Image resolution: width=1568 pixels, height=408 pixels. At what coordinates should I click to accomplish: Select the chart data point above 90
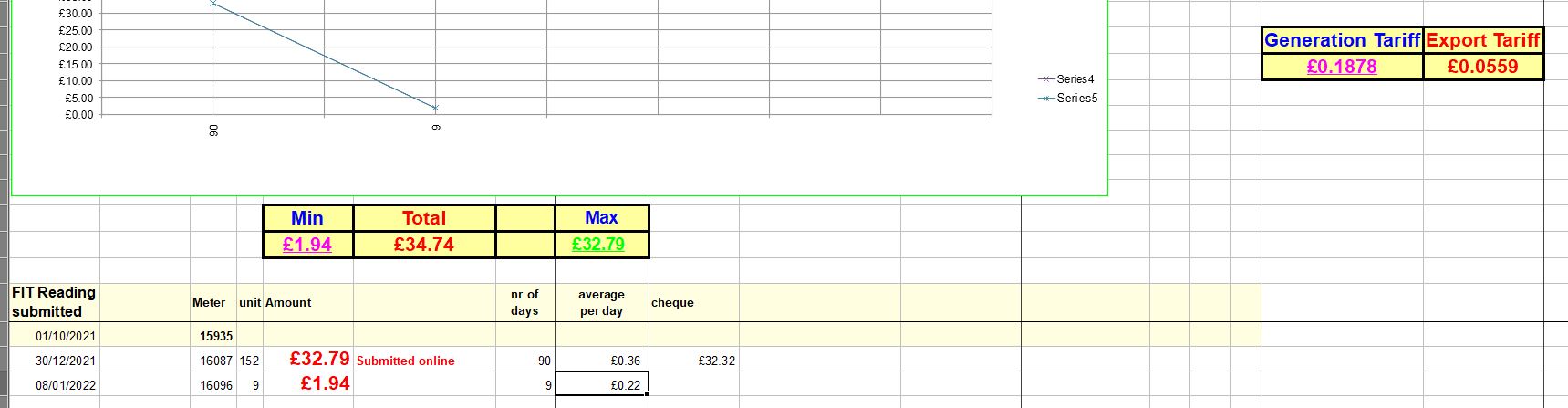tap(213, 4)
